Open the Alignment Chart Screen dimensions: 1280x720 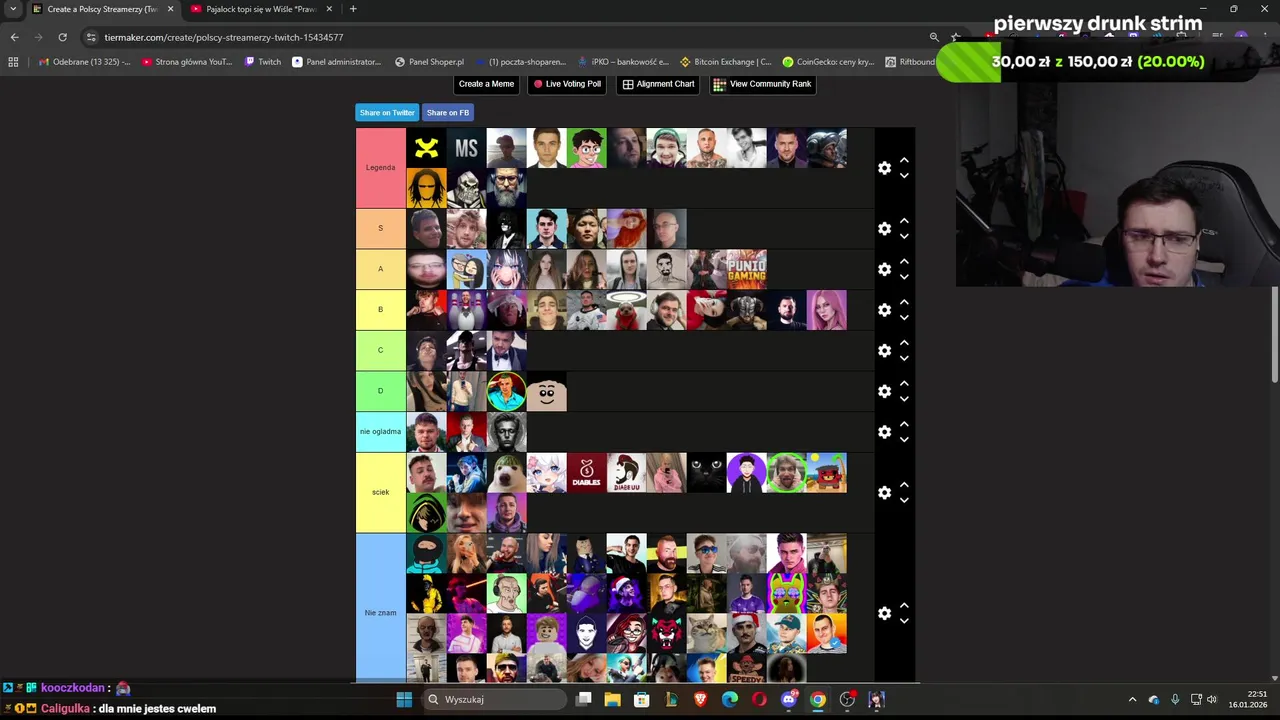[x=658, y=84]
